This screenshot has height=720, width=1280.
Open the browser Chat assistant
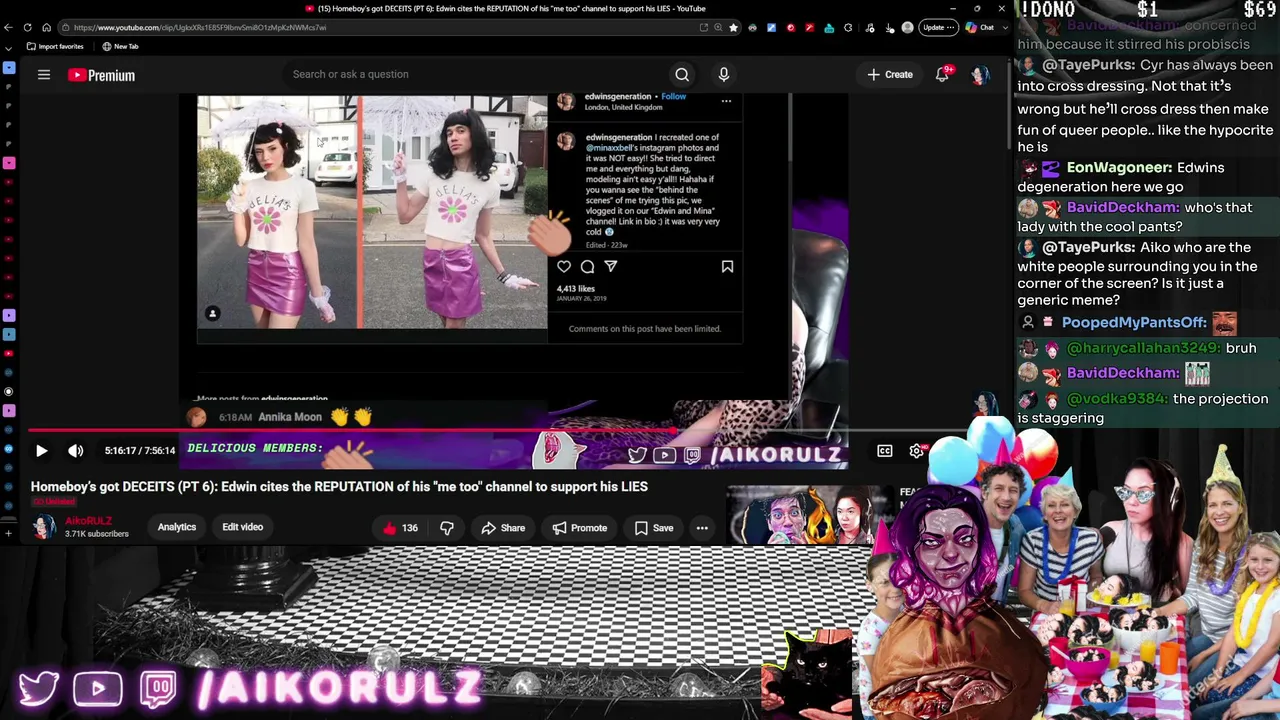(x=980, y=27)
